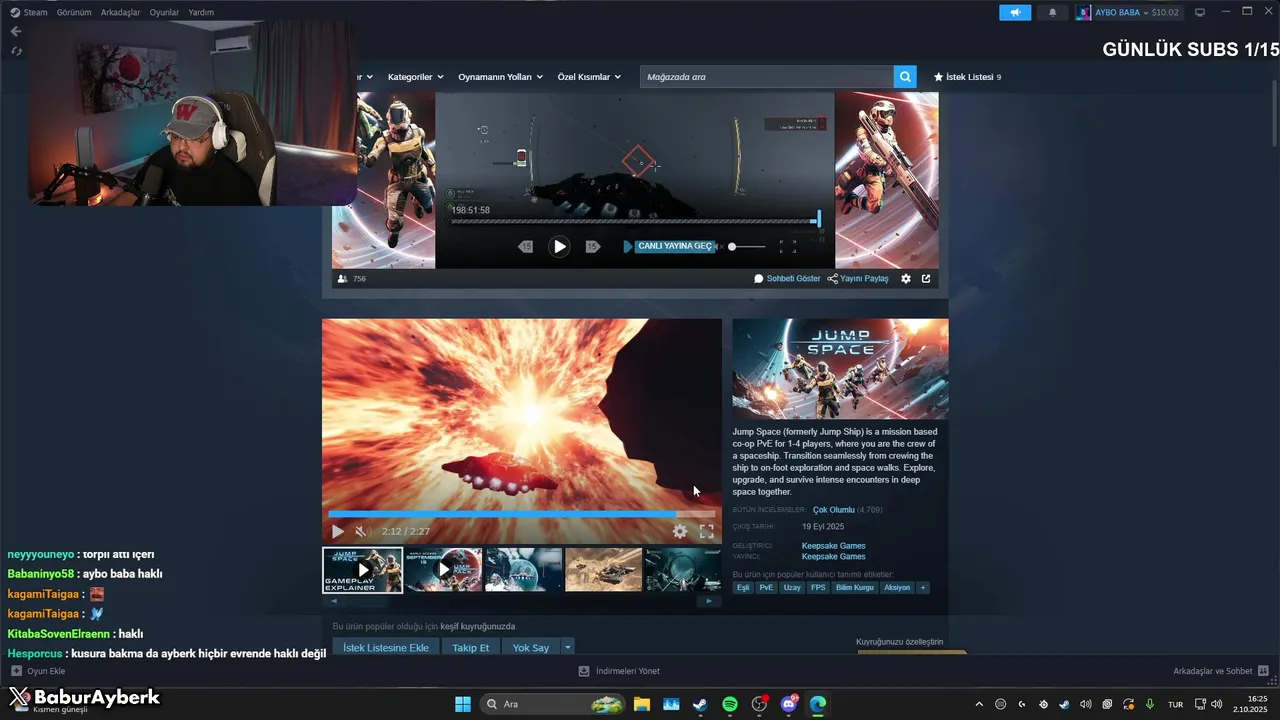Image resolution: width=1280 pixels, height=720 pixels.
Task: Rewind the broadcast 15 seconds
Action: 525,247
